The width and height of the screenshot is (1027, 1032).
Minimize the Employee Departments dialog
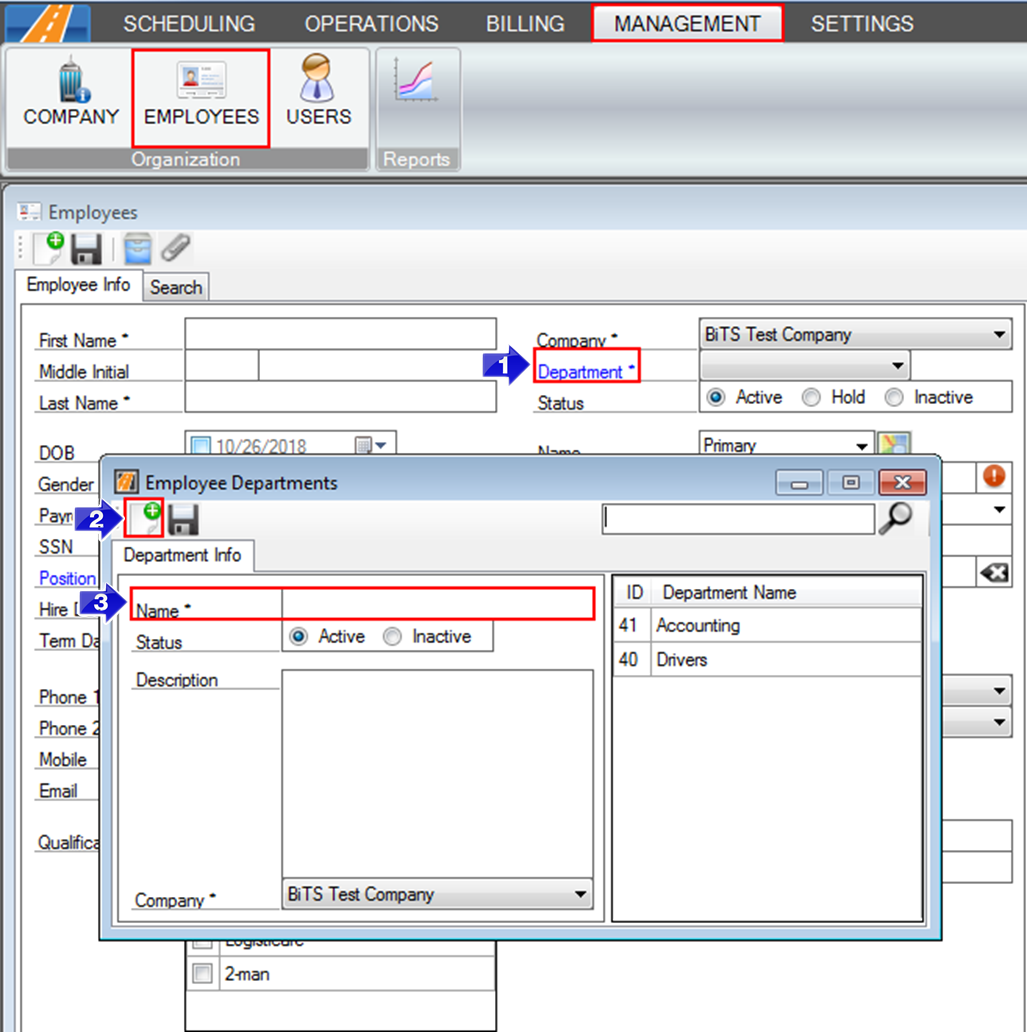coord(799,482)
